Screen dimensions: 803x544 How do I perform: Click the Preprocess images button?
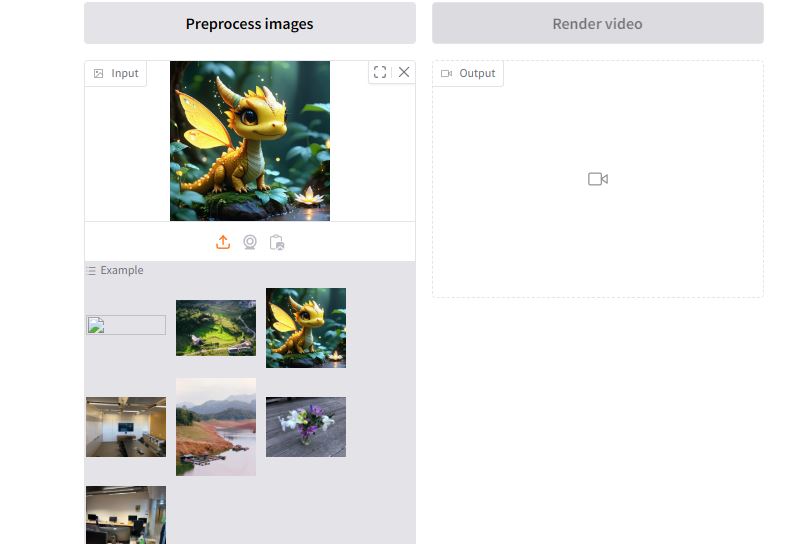point(250,23)
